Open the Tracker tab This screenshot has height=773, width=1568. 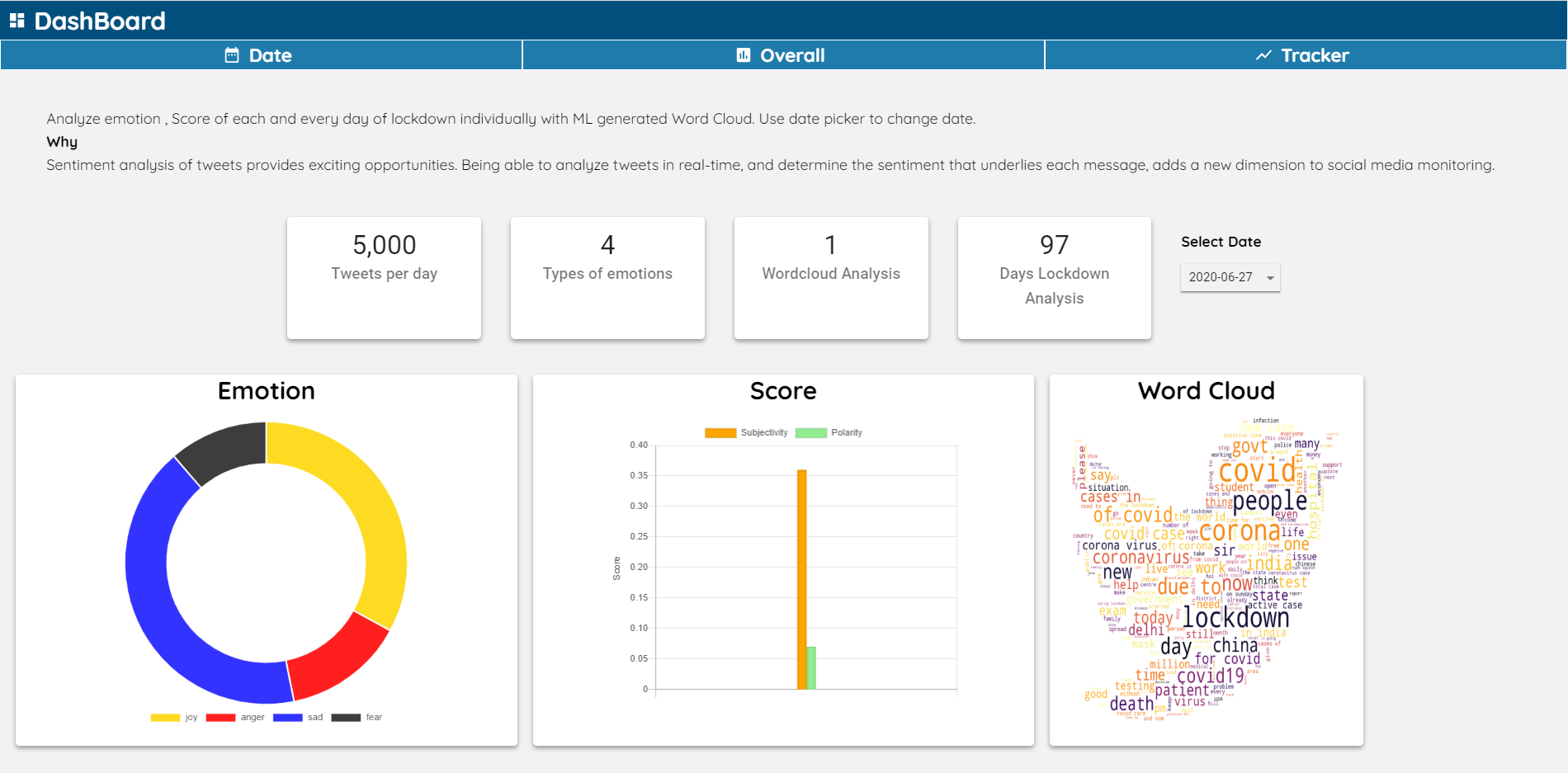coord(1306,55)
